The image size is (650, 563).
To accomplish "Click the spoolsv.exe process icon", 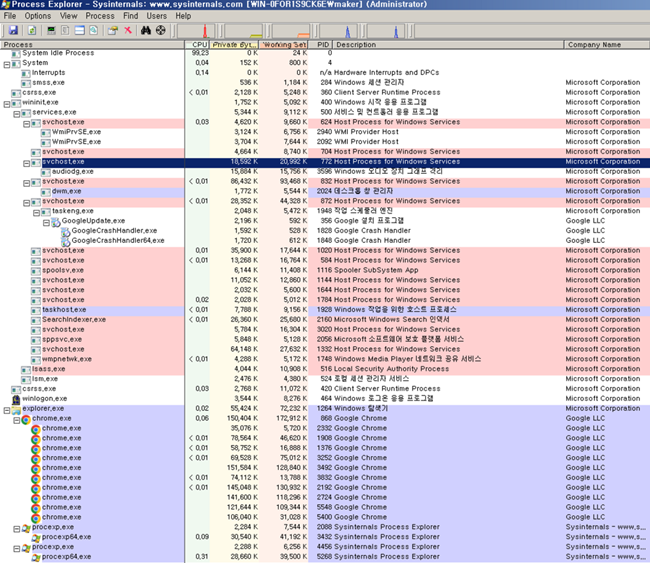I will tap(36, 271).
